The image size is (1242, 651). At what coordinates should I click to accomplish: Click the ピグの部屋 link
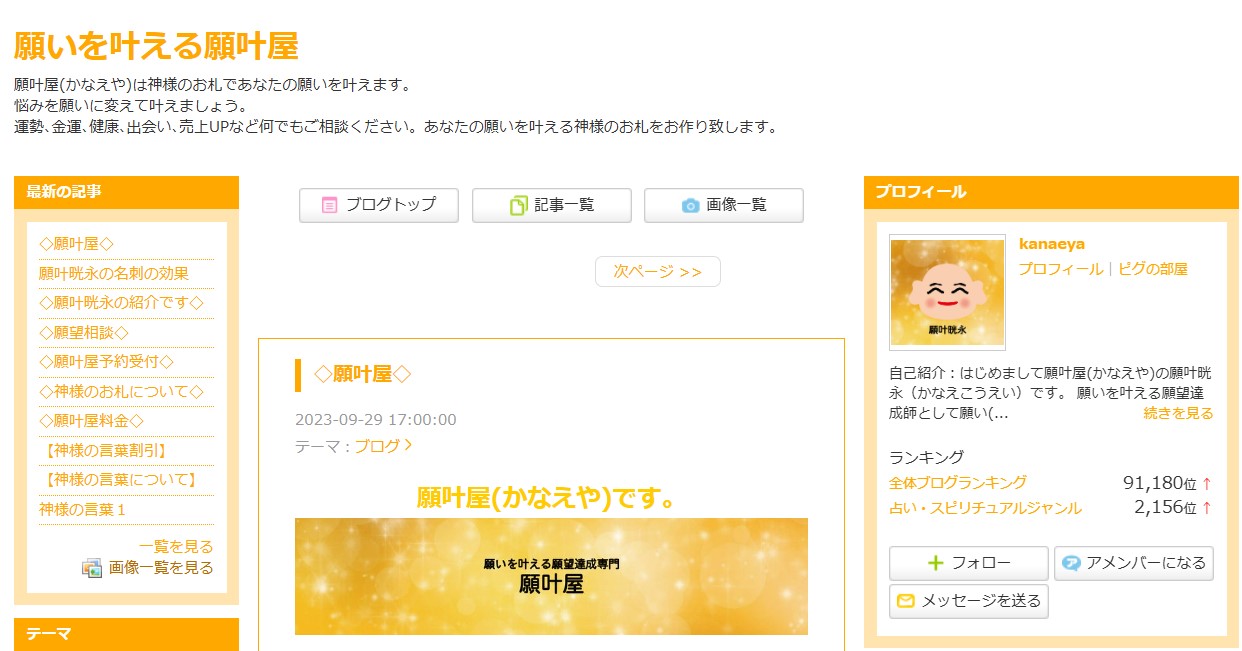coord(1153,269)
